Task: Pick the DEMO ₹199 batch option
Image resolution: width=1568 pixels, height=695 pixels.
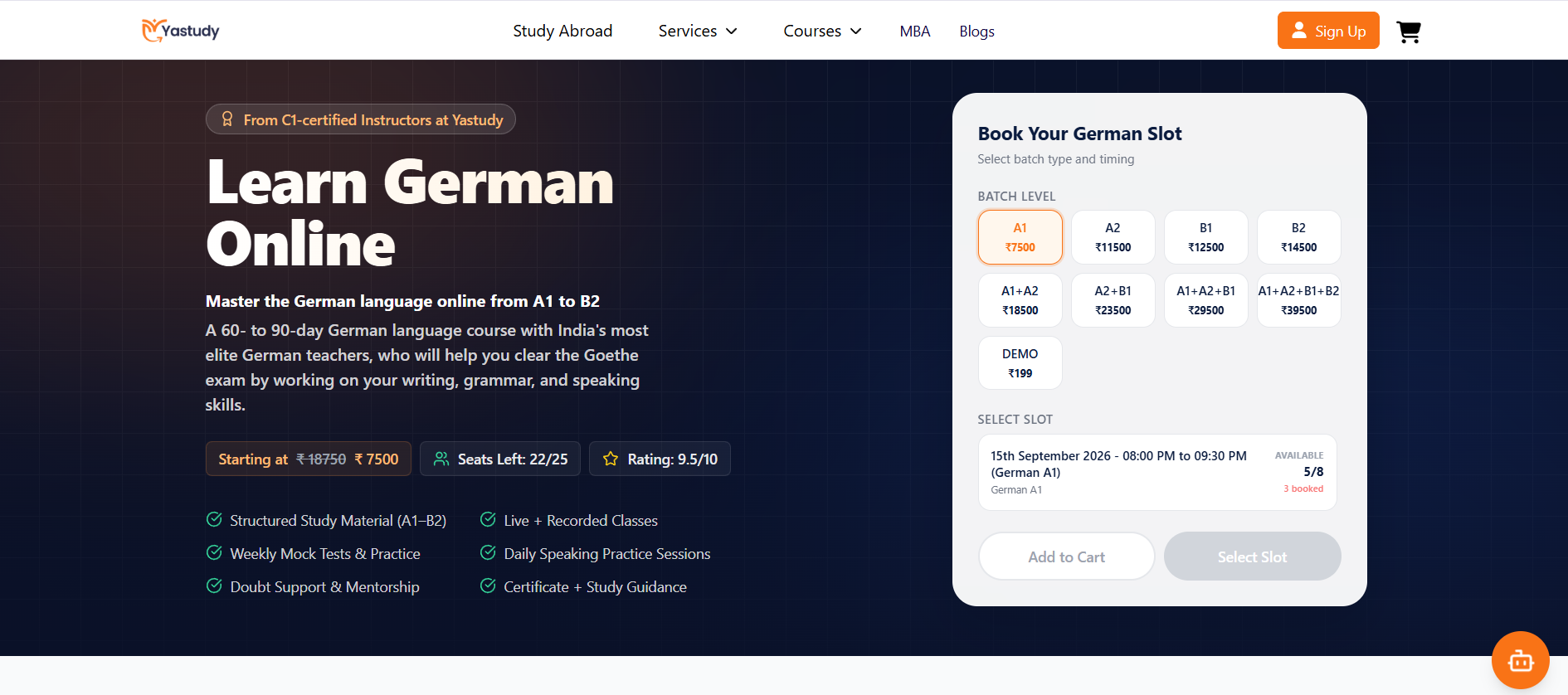Action: coord(1020,363)
